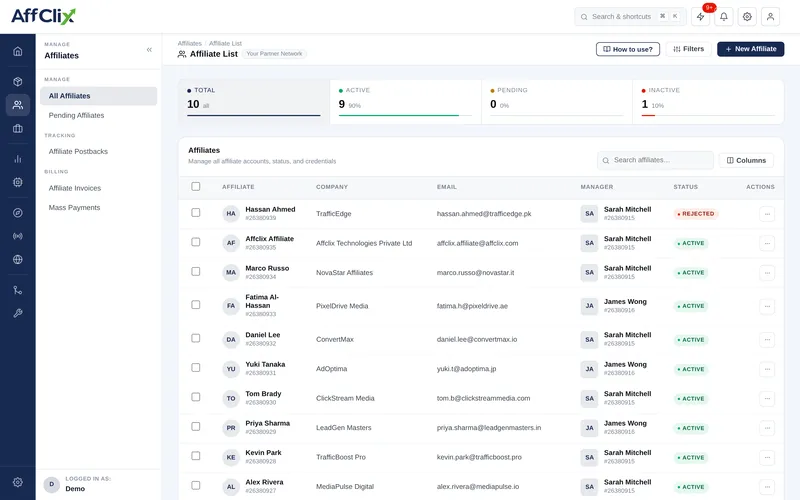Viewport: 800px width, 500px height.
Task: Open actions menu for Fatima Al-Hassan
Action: (767, 306)
